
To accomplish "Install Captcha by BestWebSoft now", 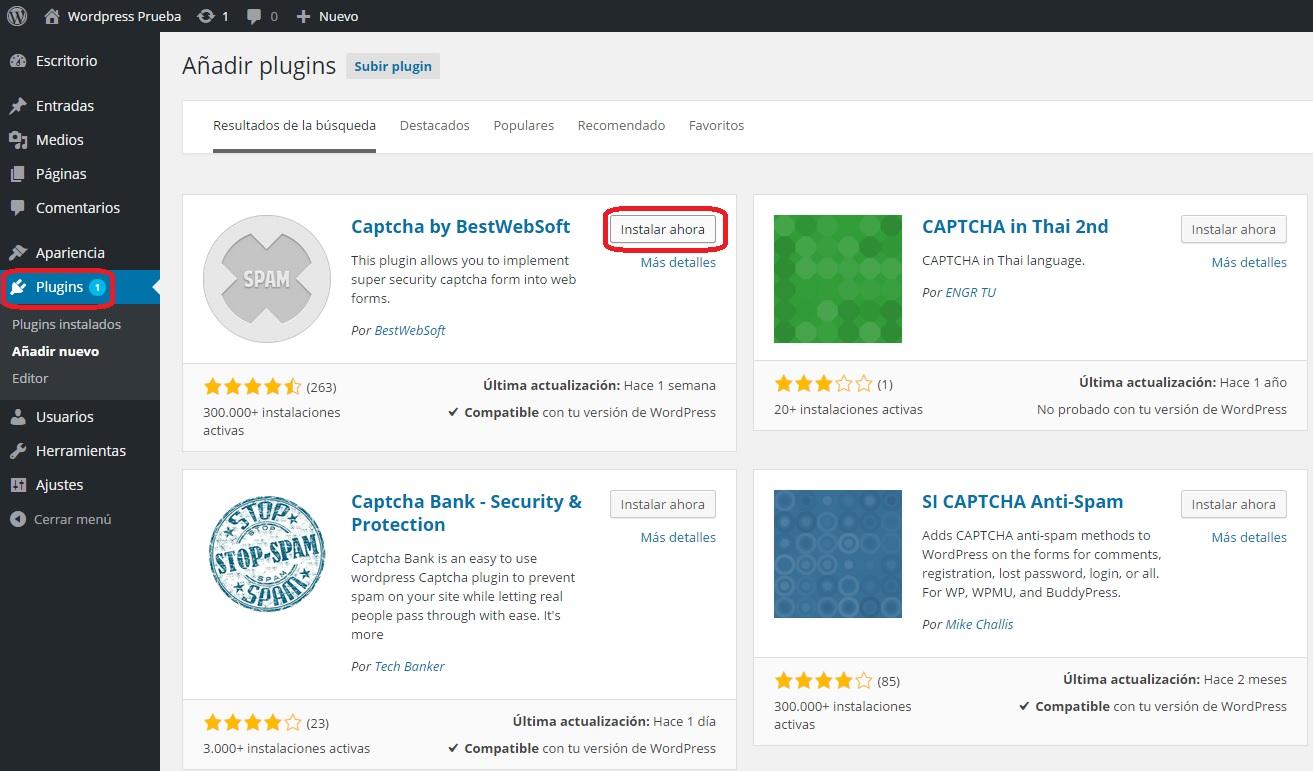I will (x=663, y=229).
